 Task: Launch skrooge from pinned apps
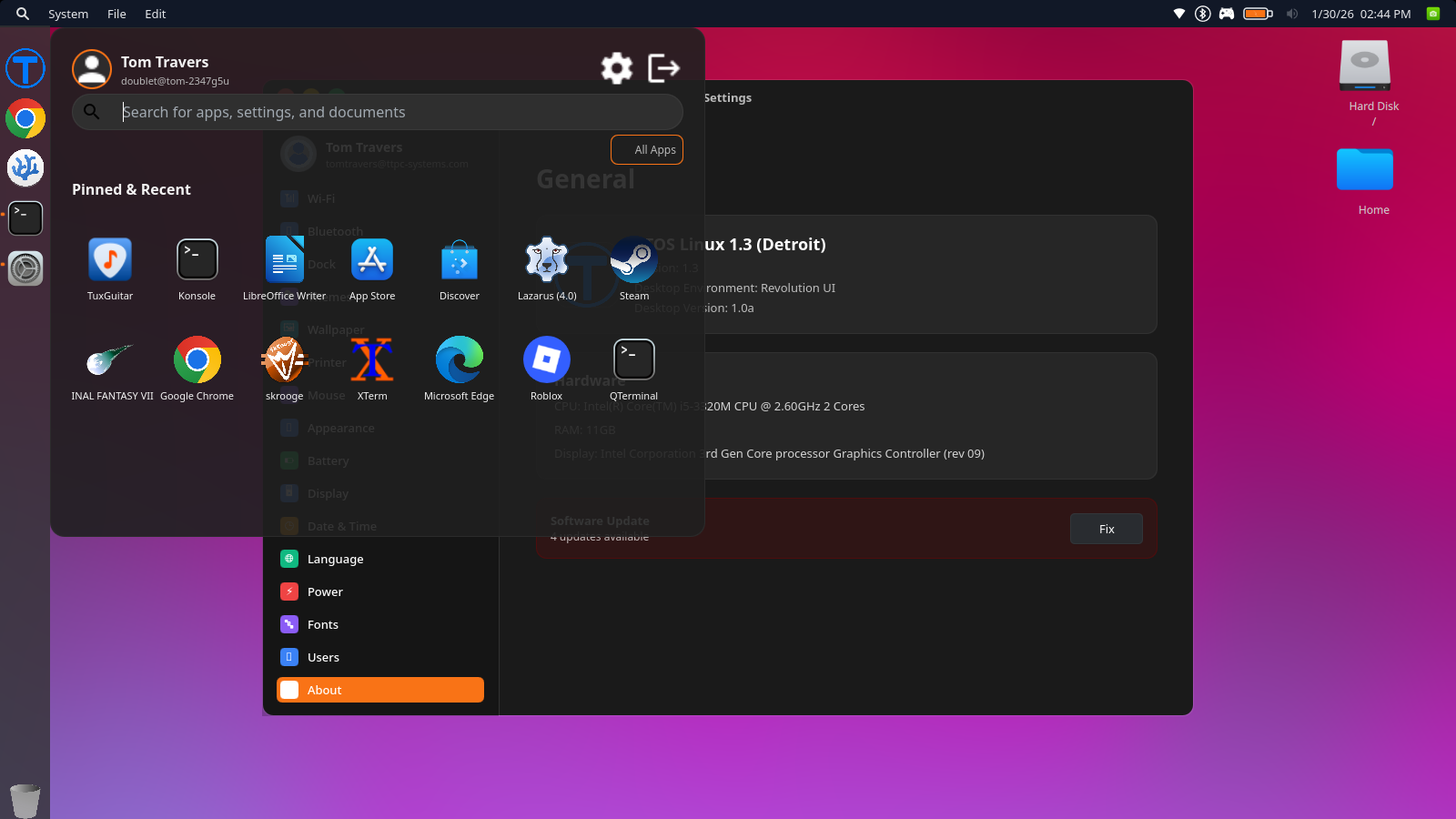tap(285, 360)
